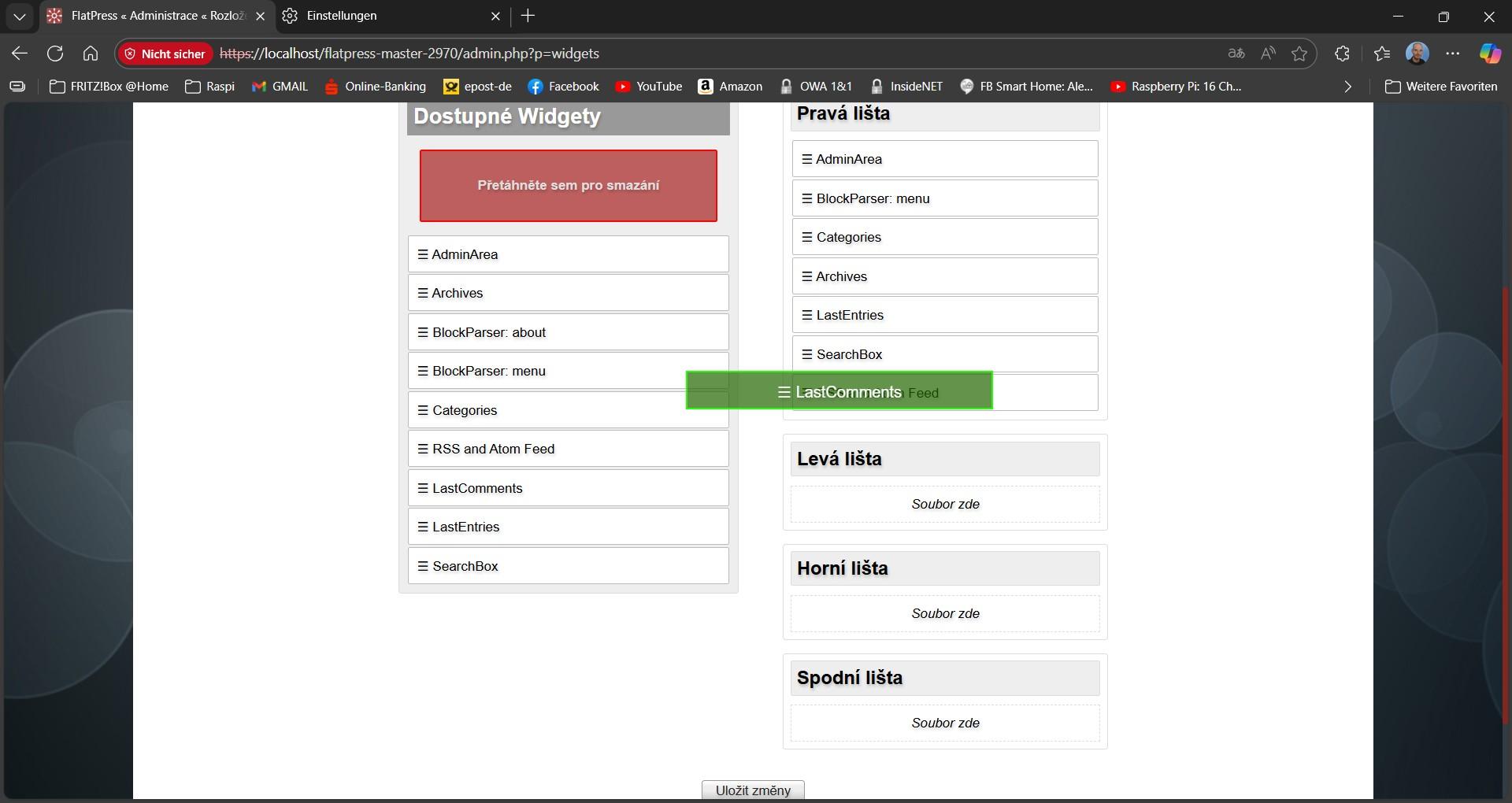Go to browser home page icon

pos(91,54)
